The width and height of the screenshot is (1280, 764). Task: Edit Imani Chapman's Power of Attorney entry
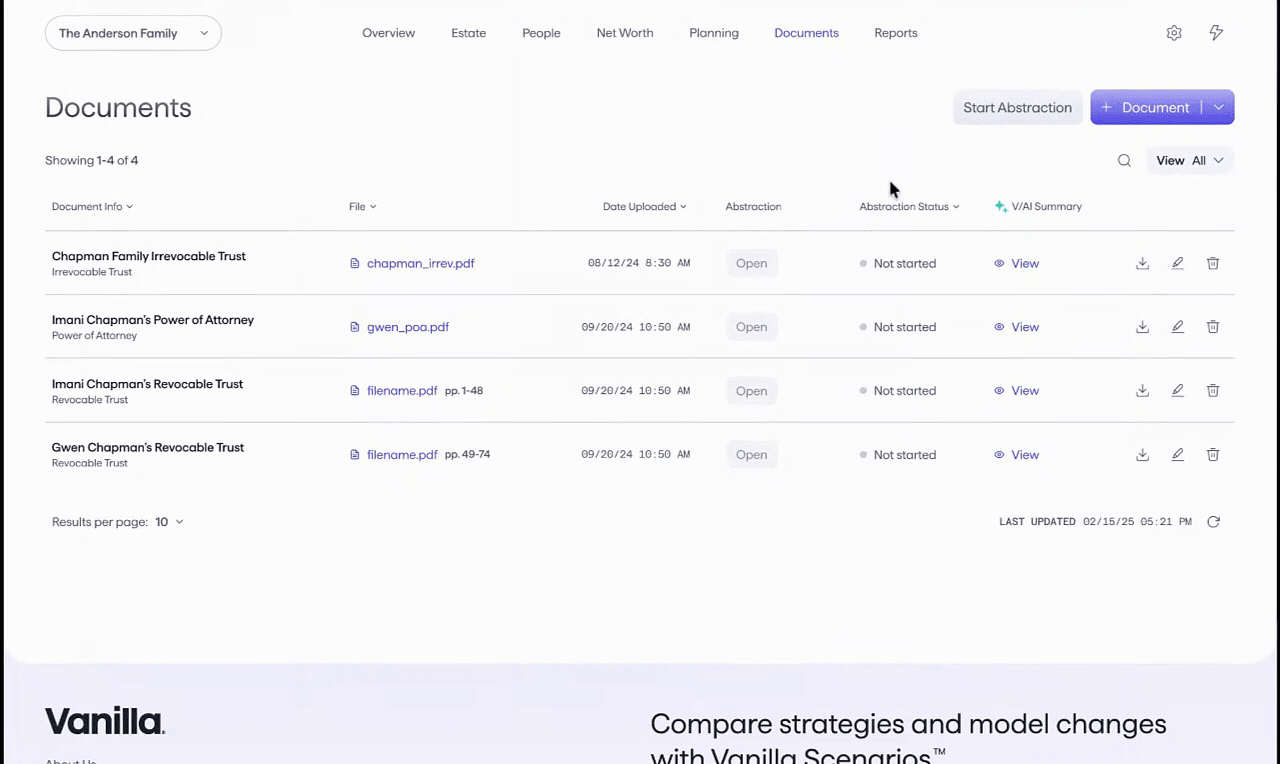click(x=1177, y=327)
